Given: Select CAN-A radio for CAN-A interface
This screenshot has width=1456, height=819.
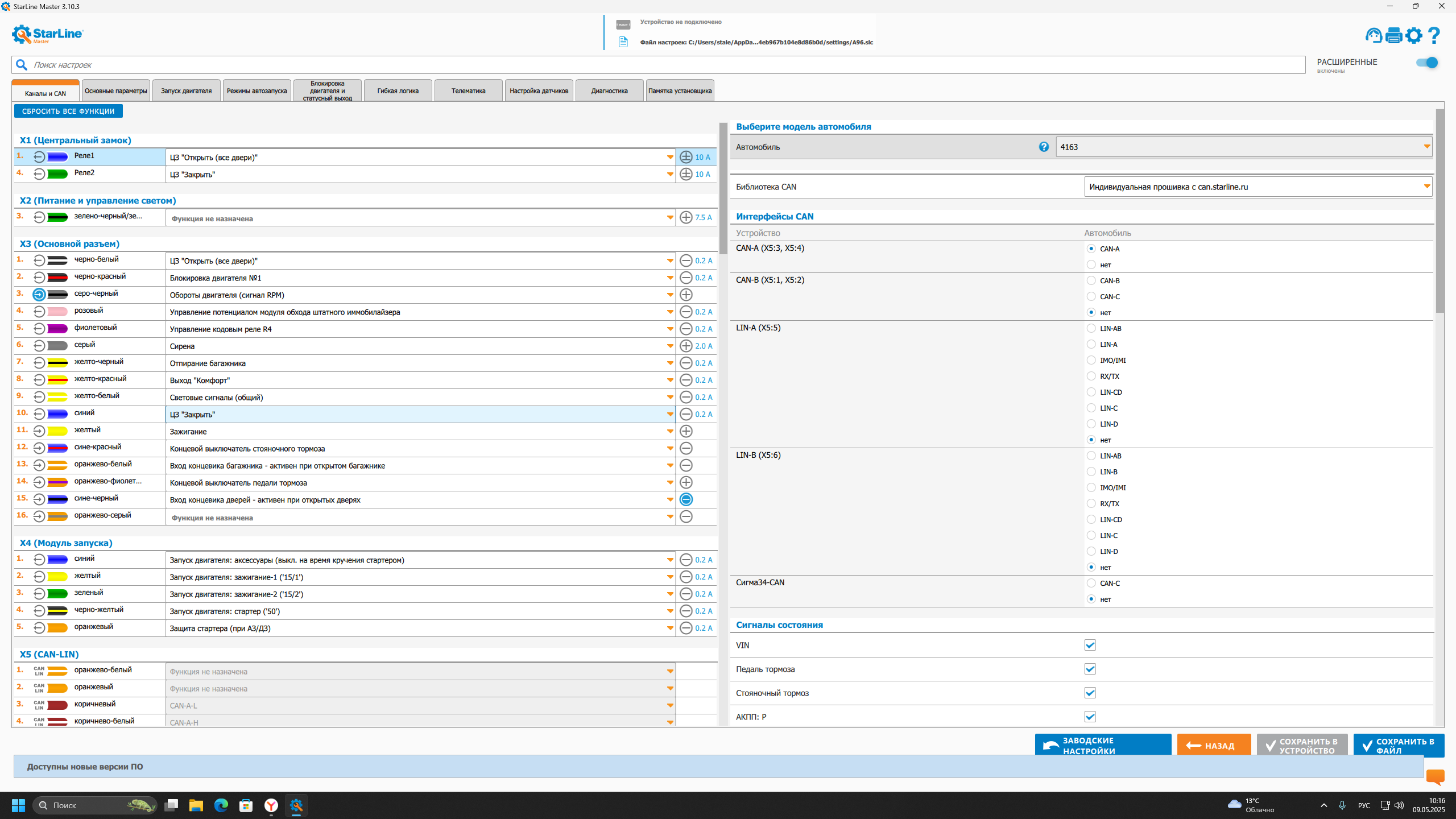Looking at the screenshot, I should coord(1091,249).
